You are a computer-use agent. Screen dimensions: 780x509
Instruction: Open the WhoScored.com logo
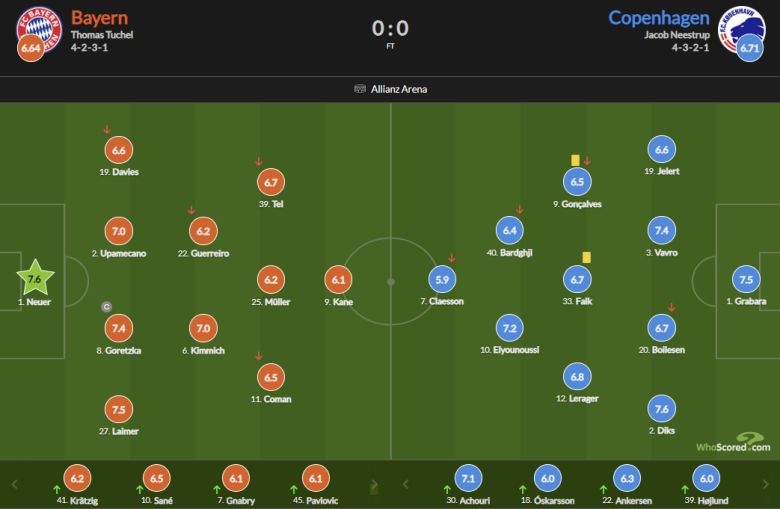tap(736, 444)
